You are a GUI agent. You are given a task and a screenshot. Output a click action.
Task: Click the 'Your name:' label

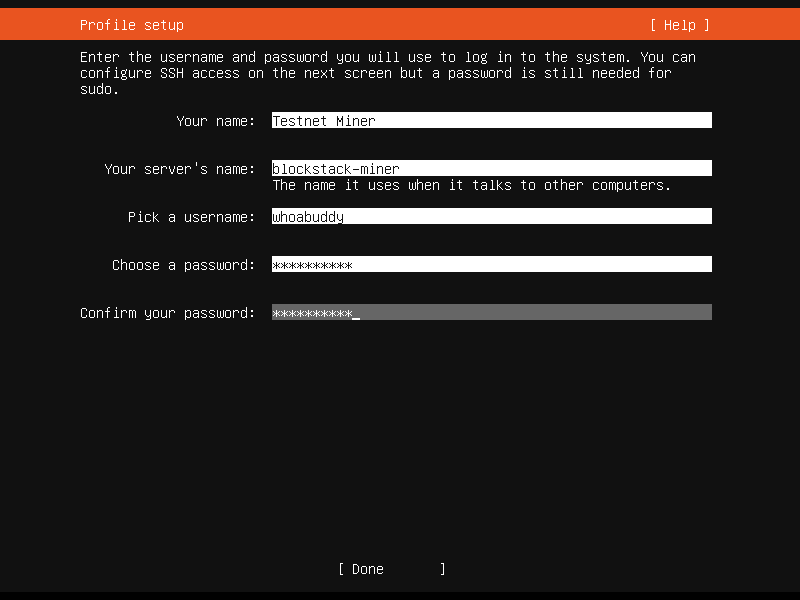215,121
